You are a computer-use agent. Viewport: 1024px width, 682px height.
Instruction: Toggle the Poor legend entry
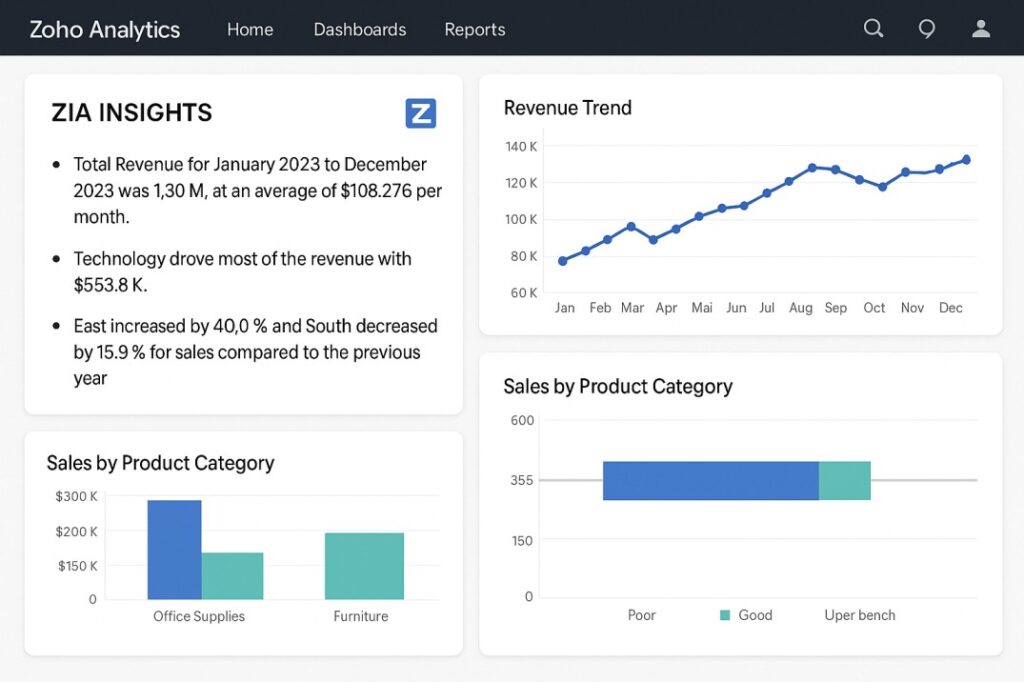(x=641, y=615)
